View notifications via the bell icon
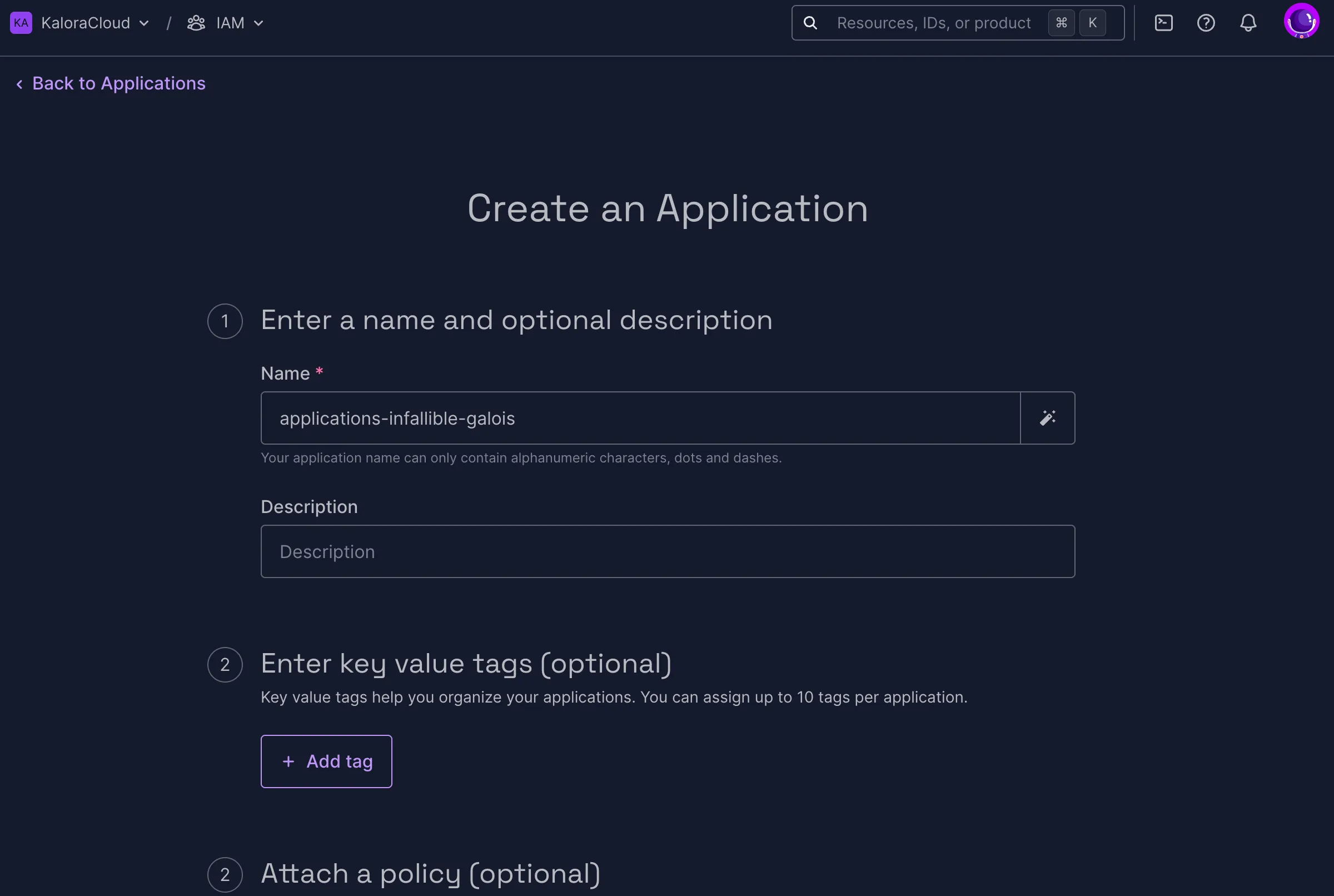1334x896 pixels. point(1248,22)
